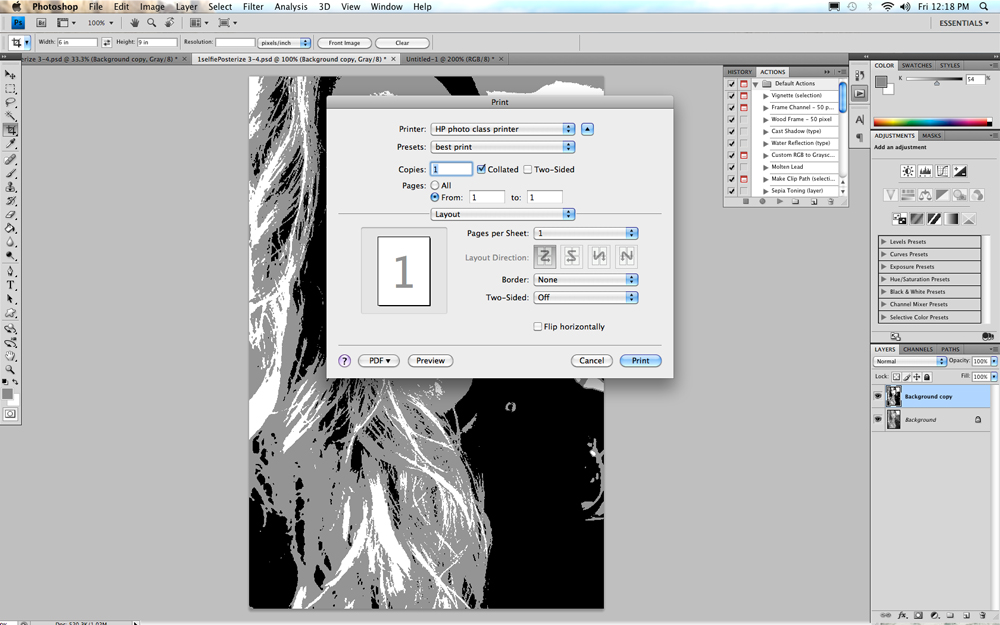Enable Flip horizontally checkbox

(x=538, y=327)
